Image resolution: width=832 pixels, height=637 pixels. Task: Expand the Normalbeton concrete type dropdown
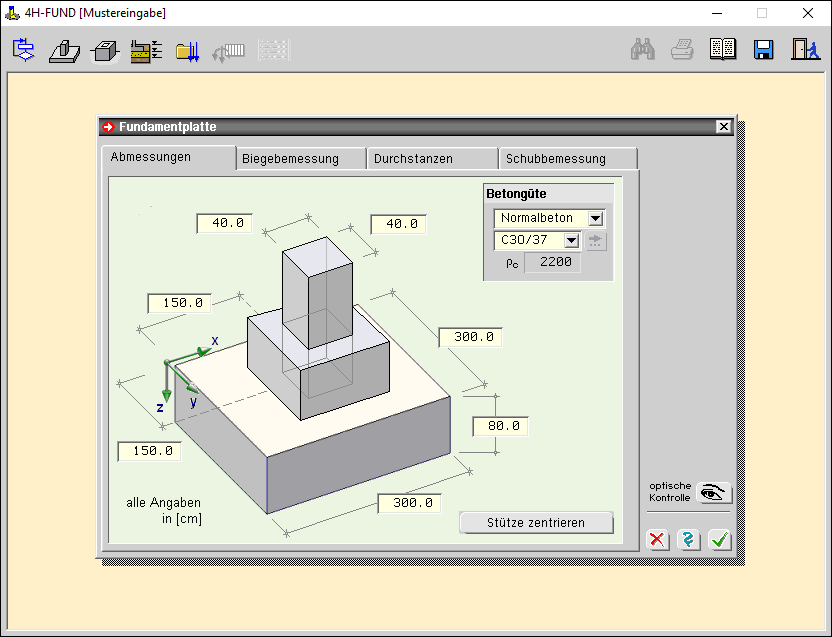pyautogui.click(x=596, y=218)
